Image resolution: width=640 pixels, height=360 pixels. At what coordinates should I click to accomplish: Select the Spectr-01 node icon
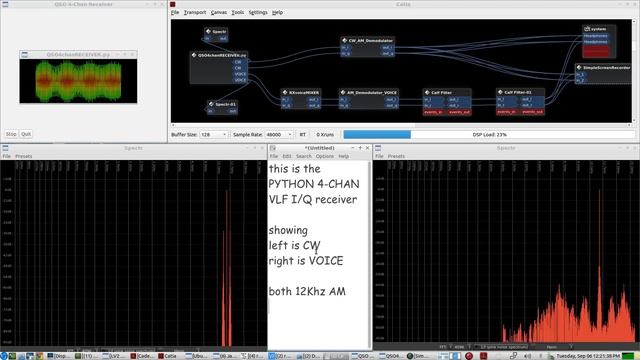[211, 104]
